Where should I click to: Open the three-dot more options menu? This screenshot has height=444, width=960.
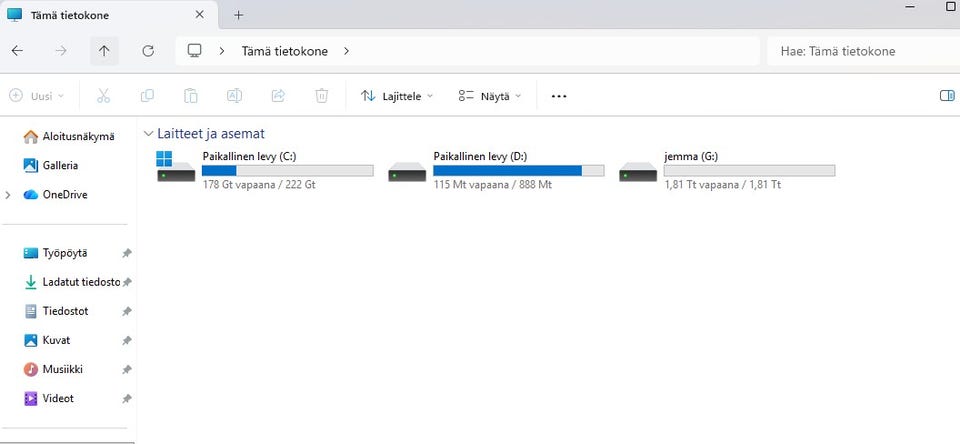559,96
